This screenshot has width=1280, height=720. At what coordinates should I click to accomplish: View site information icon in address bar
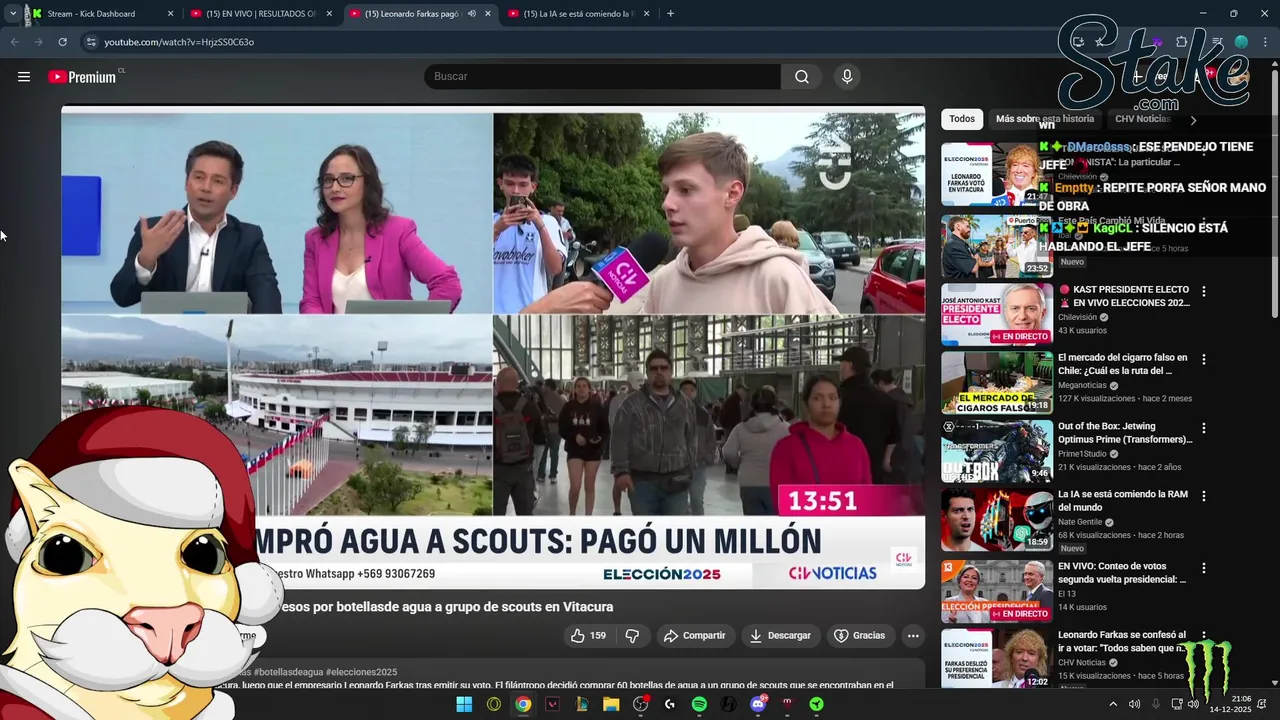tap(91, 42)
